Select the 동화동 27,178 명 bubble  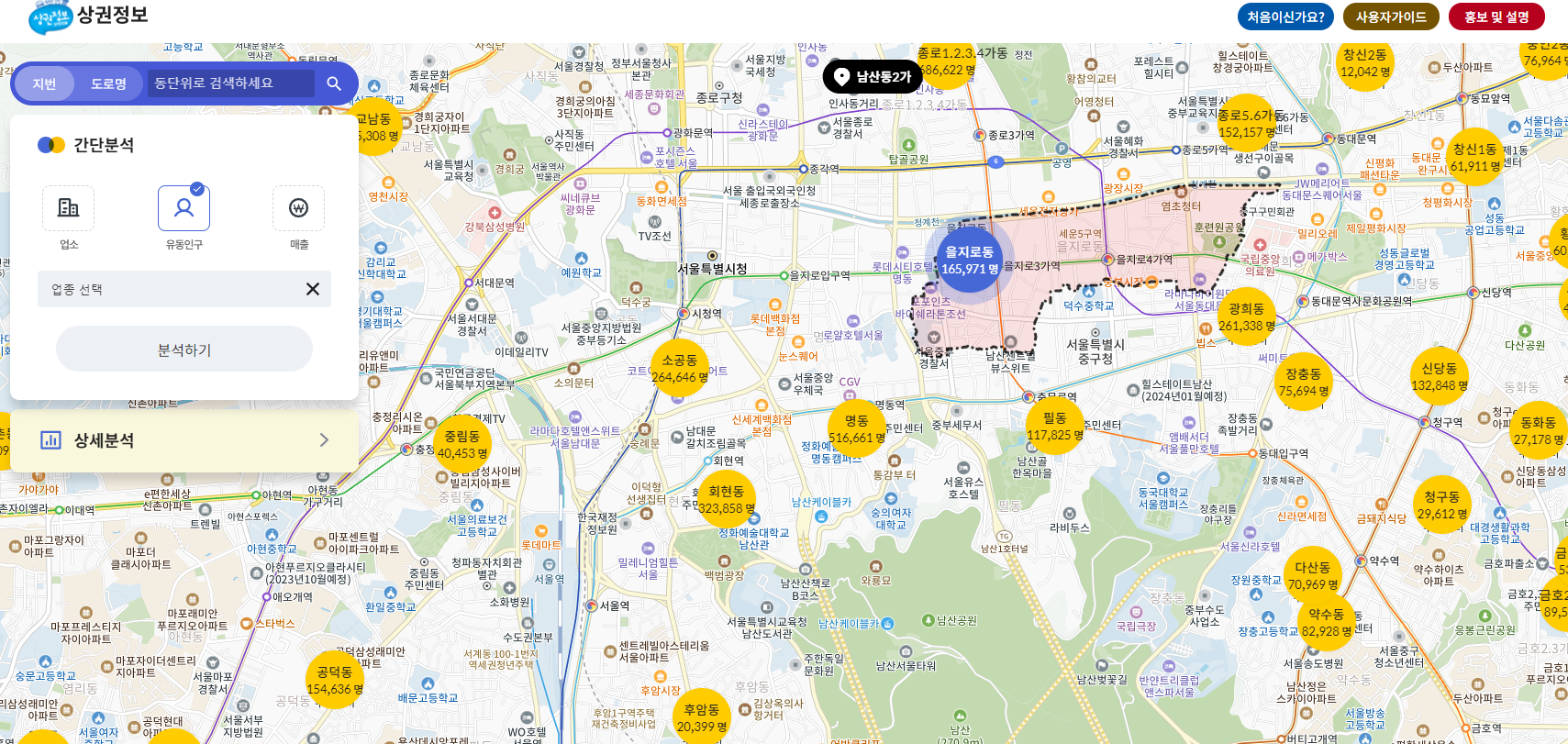point(1539,430)
